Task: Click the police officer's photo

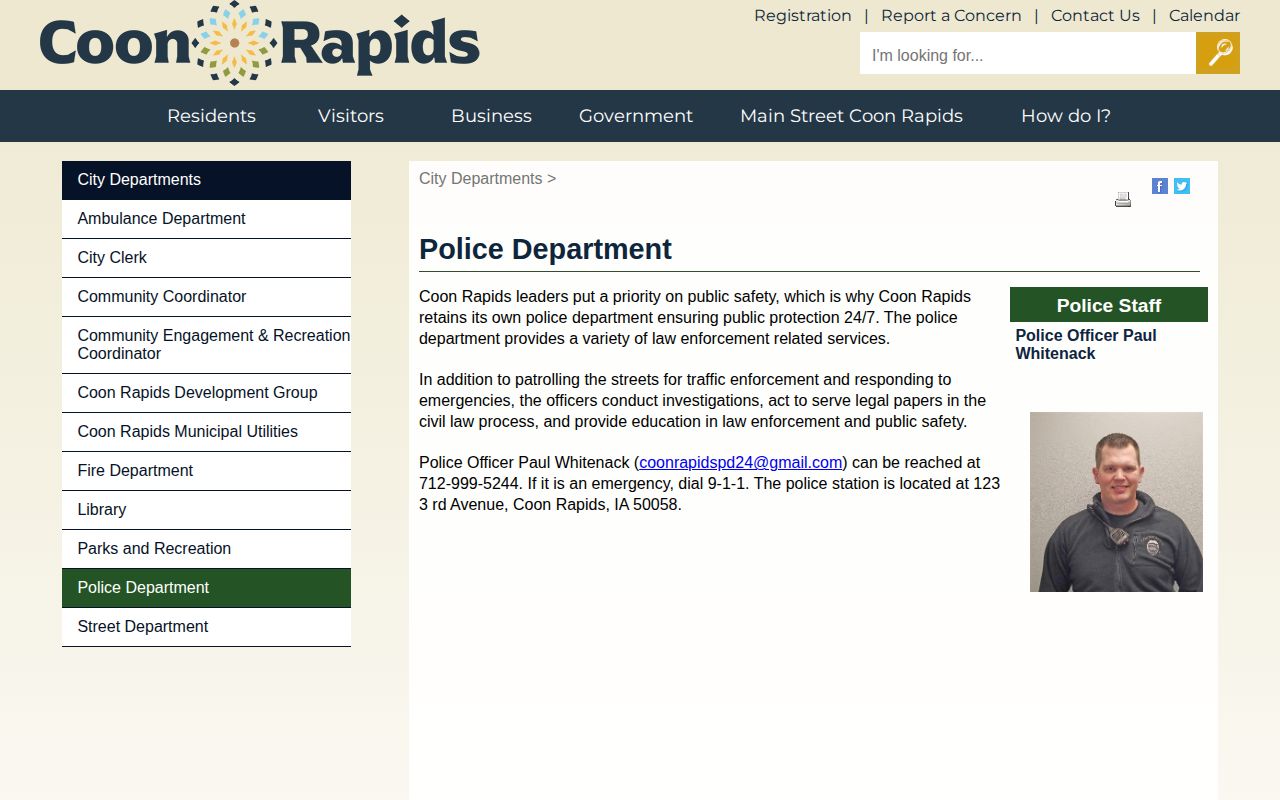Action: point(1116,502)
